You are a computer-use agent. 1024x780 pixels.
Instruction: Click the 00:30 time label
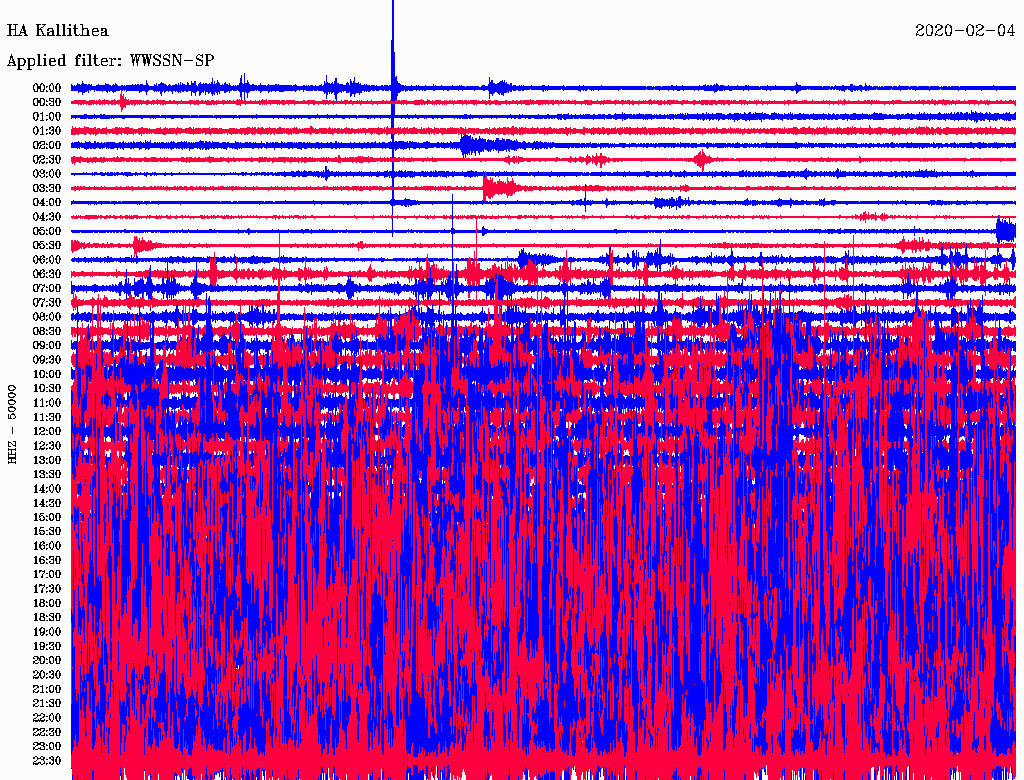pyautogui.click(x=47, y=103)
